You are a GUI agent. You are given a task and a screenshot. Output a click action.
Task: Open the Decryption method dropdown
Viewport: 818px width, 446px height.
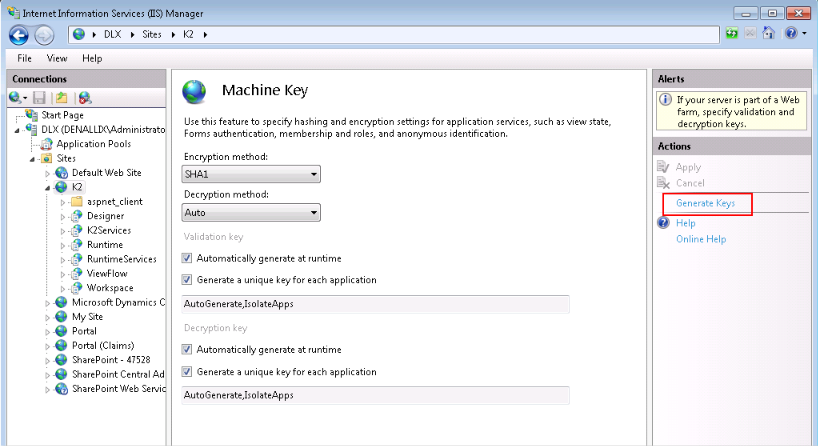(252, 212)
